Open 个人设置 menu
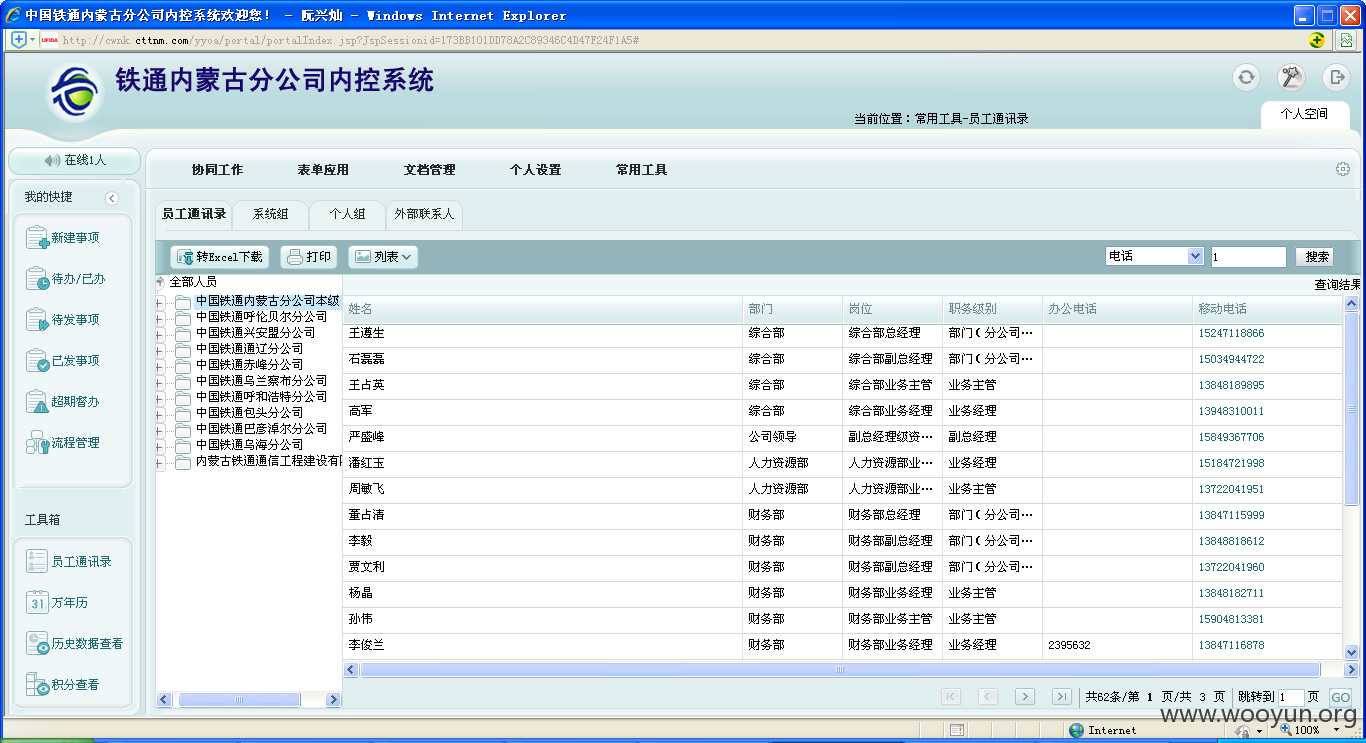The height and width of the screenshot is (743, 1366). click(x=535, y=170)
